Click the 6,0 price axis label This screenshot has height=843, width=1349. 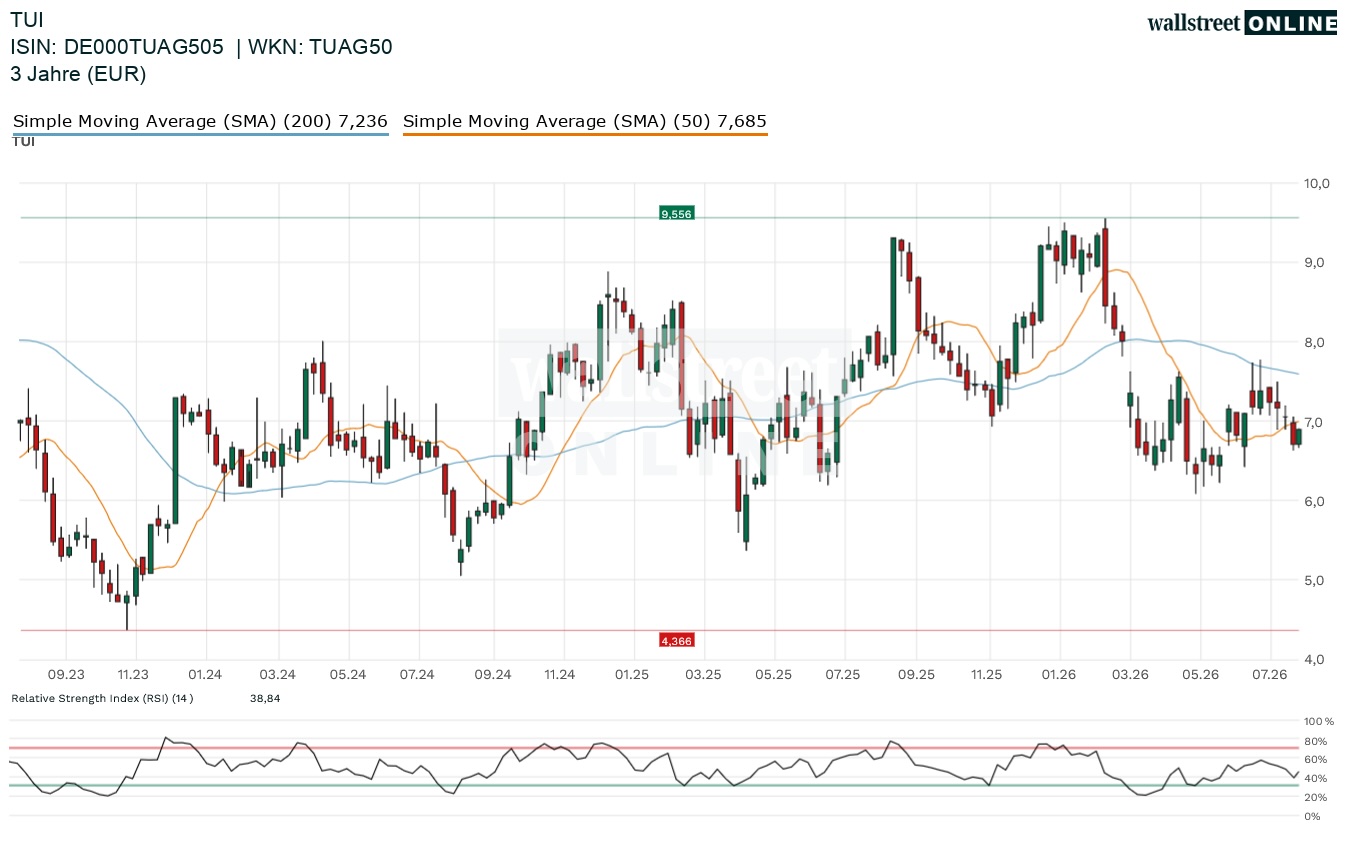click(1316, 501)
